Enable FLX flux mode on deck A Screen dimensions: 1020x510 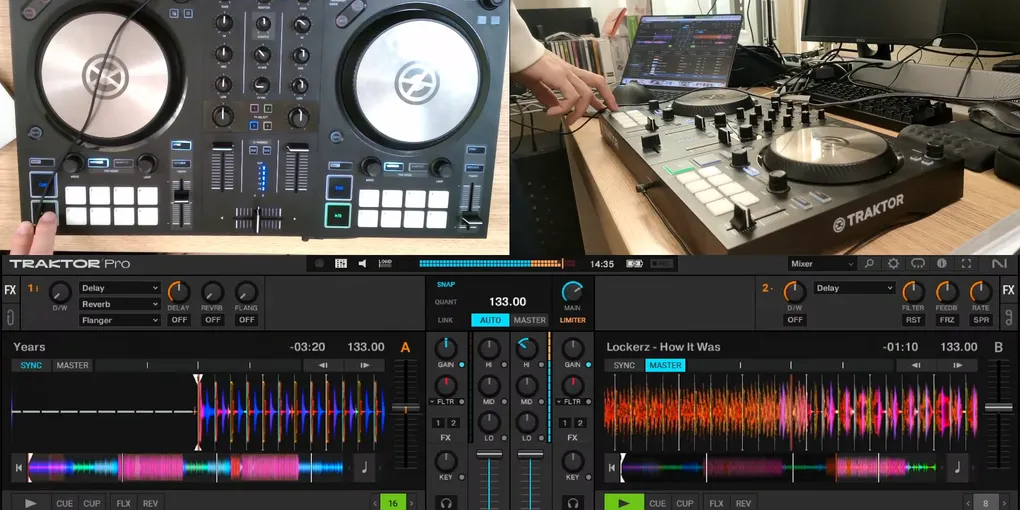click(123, 503)
